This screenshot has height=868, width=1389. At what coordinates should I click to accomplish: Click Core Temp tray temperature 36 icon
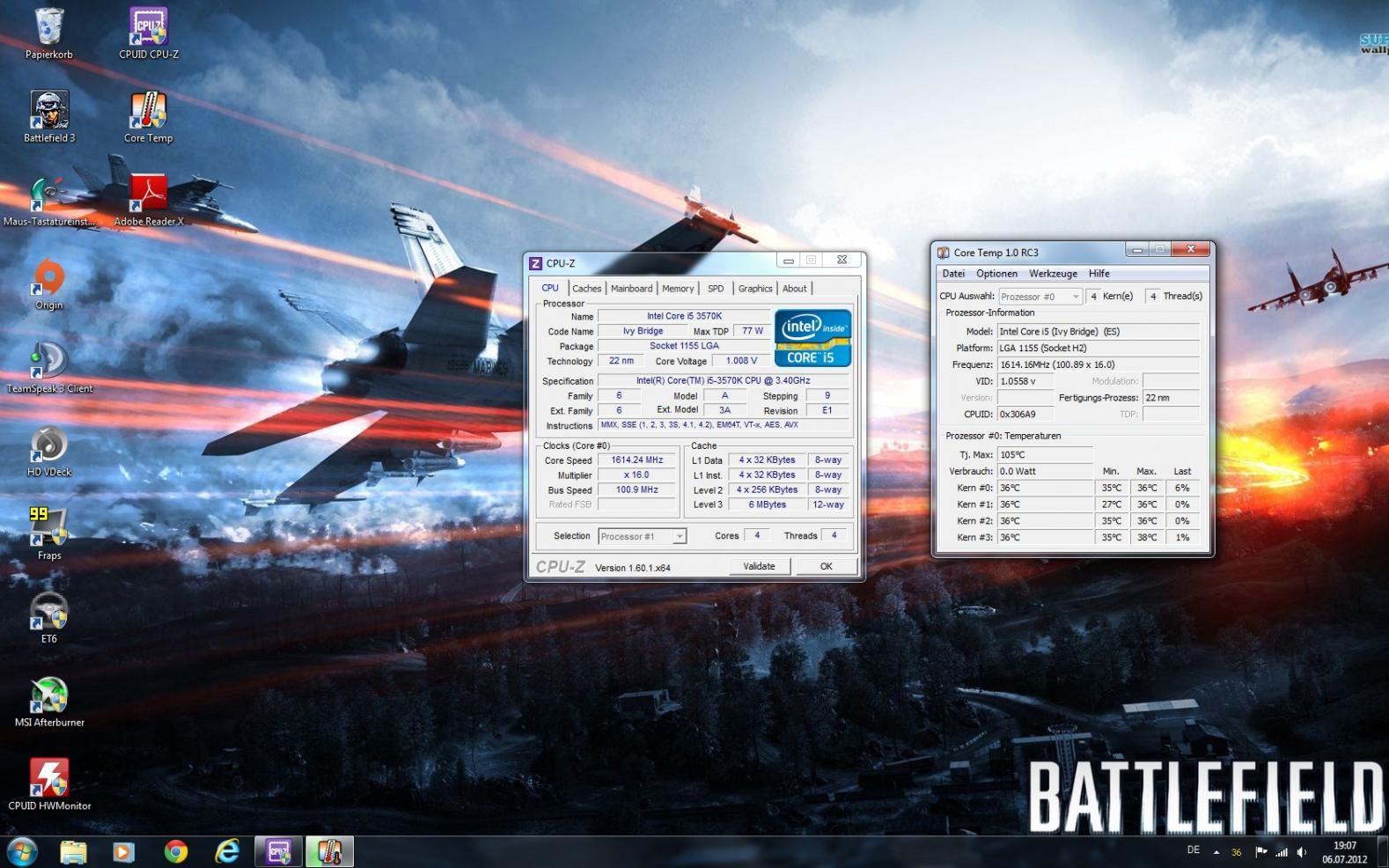point(1237,852)
